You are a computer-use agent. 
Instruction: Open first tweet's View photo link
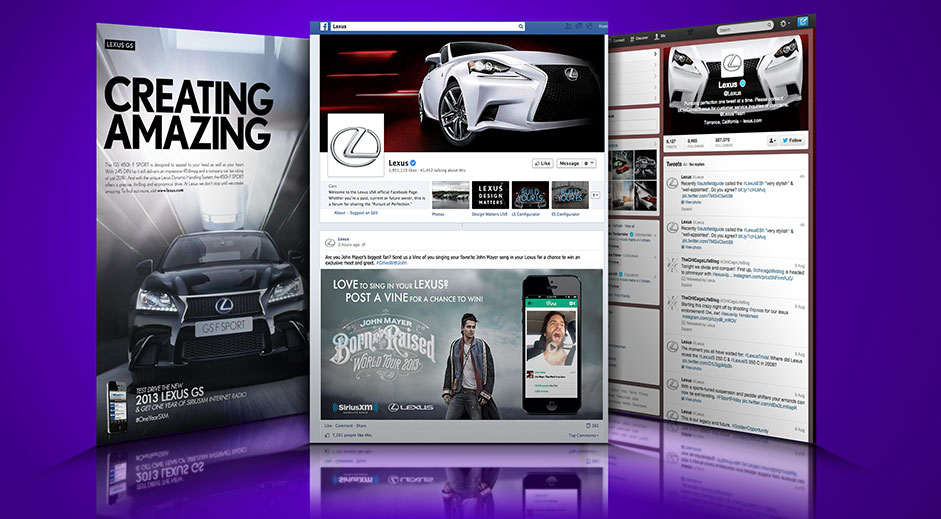click(691, 202)
